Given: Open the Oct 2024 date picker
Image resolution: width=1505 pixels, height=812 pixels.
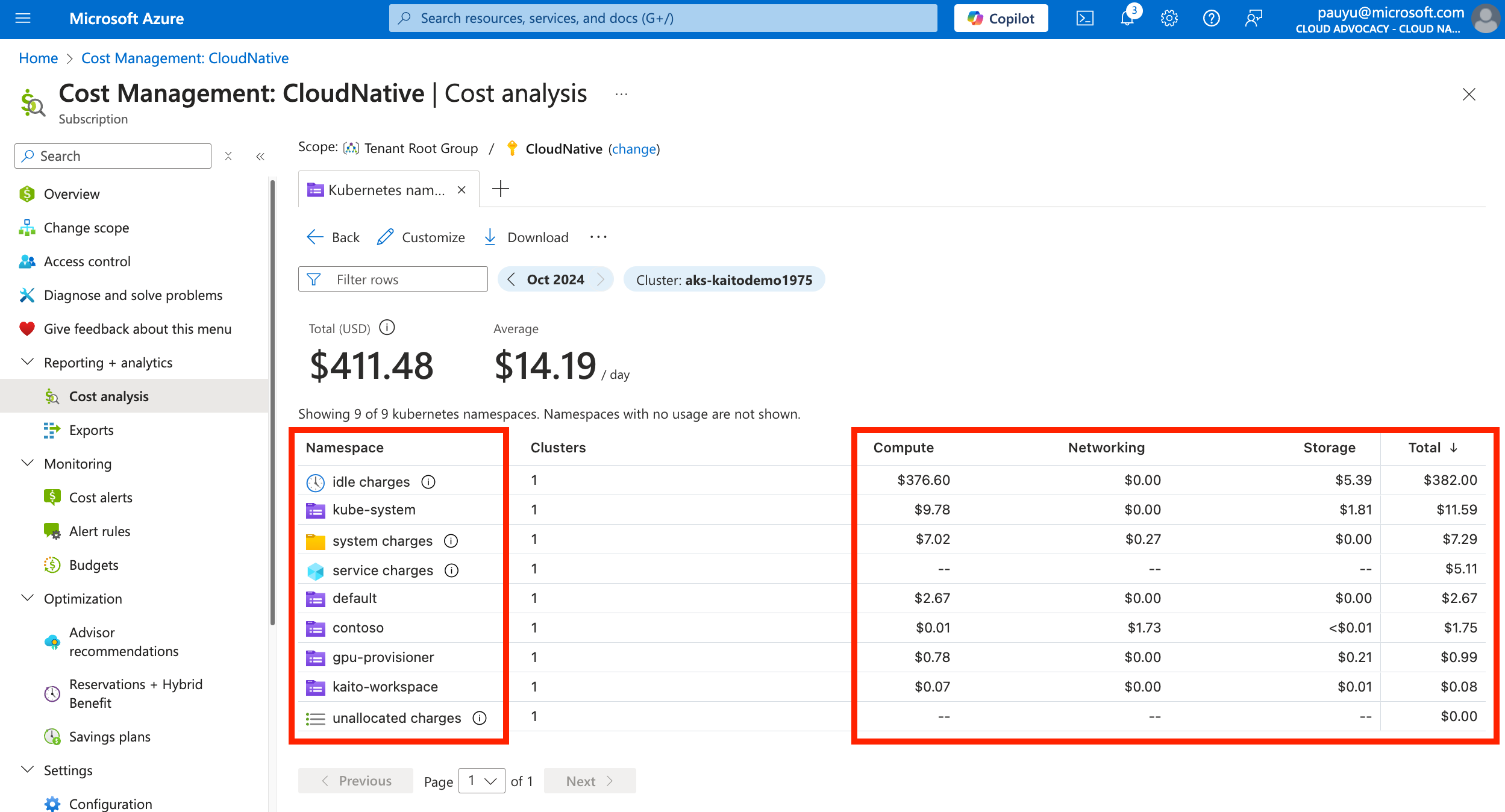Looking at the screenshot, I should (x=555, y=280).
